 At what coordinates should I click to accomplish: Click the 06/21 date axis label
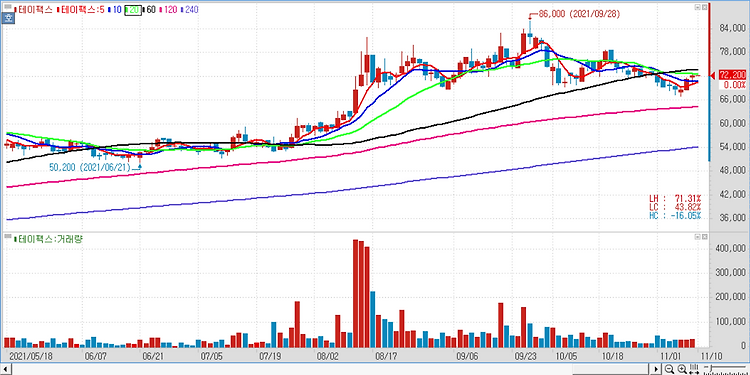tap(154, 356)
